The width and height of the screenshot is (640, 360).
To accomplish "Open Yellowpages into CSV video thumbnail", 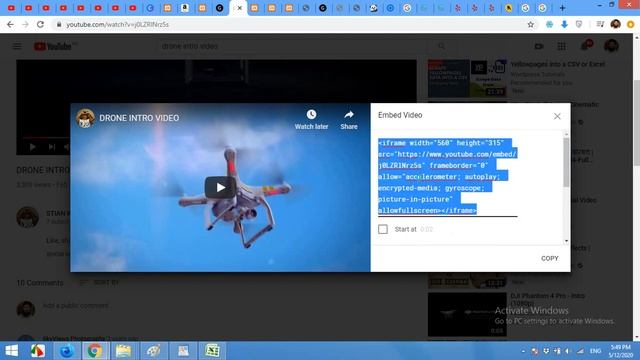I will (x=467, y=78).
